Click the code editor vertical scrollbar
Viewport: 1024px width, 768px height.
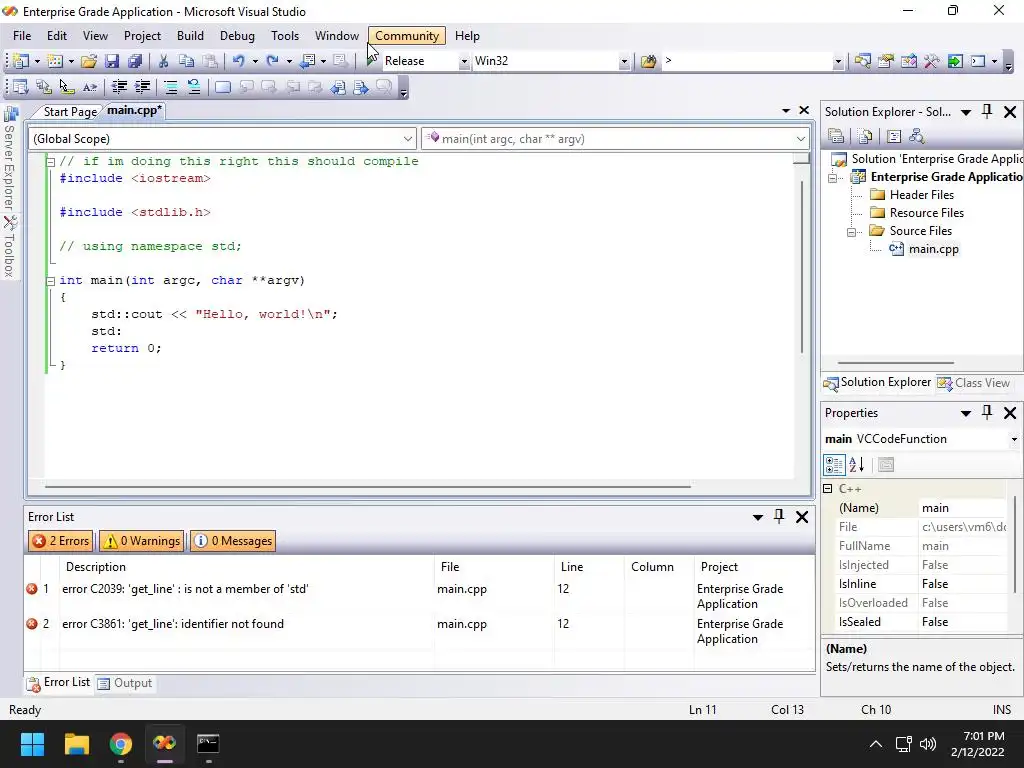click(801, 266)
